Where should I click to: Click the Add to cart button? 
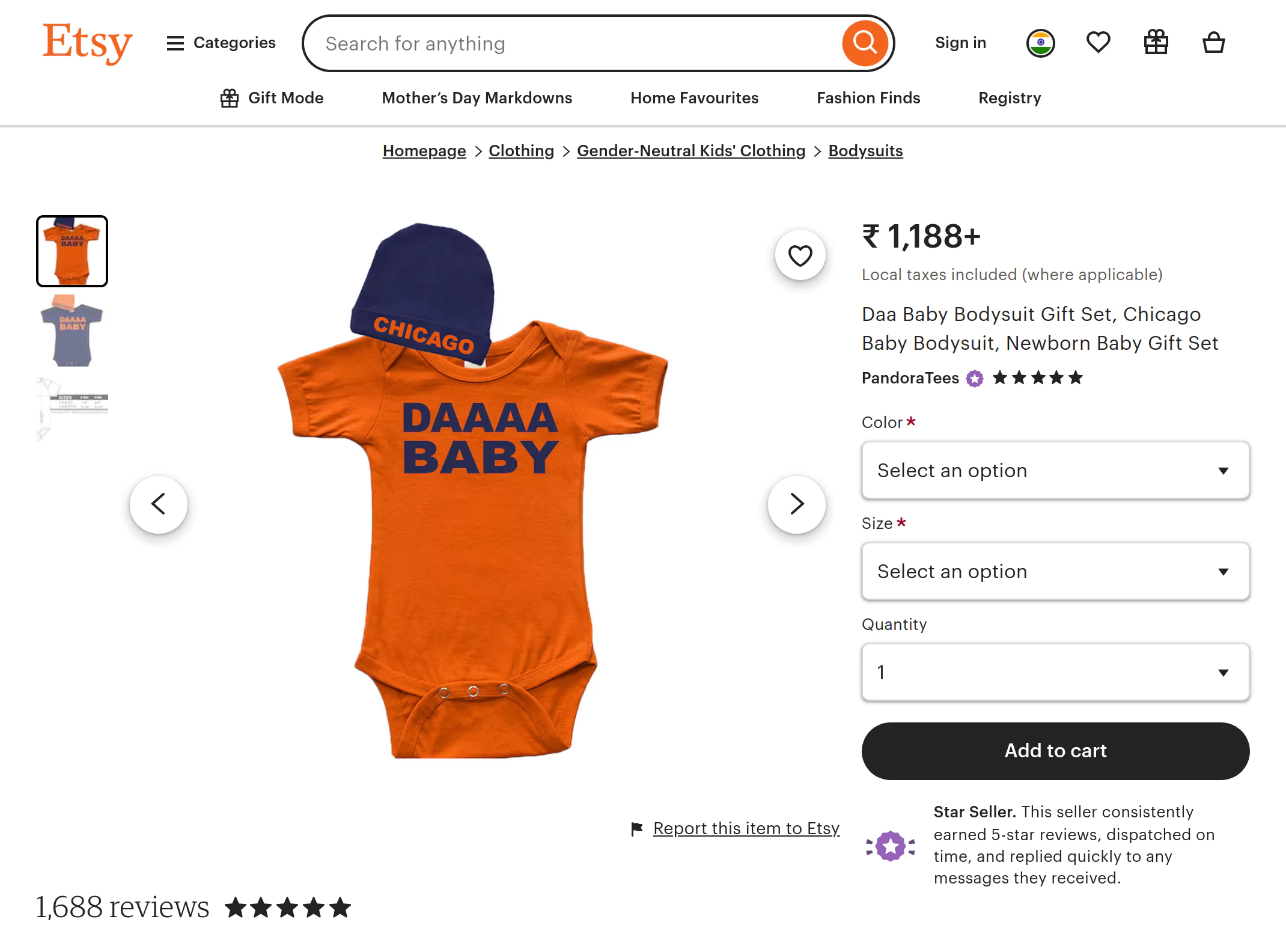coord(1055,751)
